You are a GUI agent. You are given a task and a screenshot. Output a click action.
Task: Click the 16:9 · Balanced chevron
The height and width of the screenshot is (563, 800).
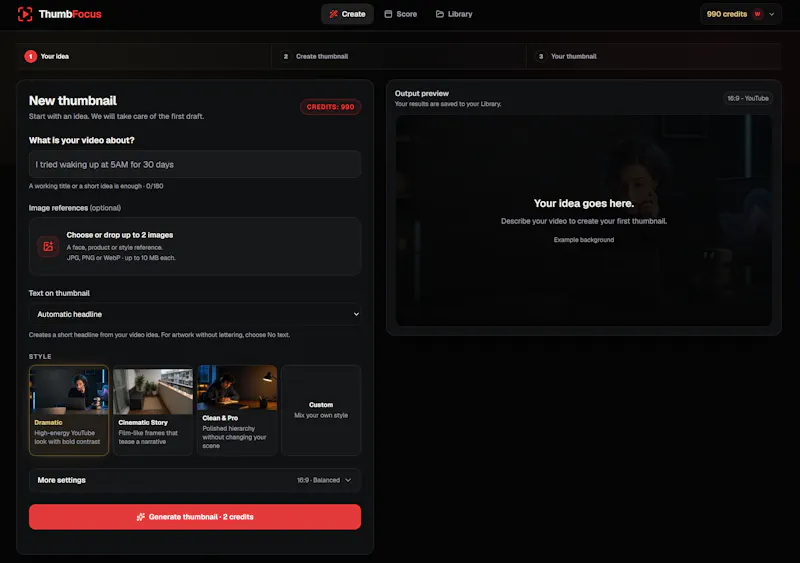(348, 480)
